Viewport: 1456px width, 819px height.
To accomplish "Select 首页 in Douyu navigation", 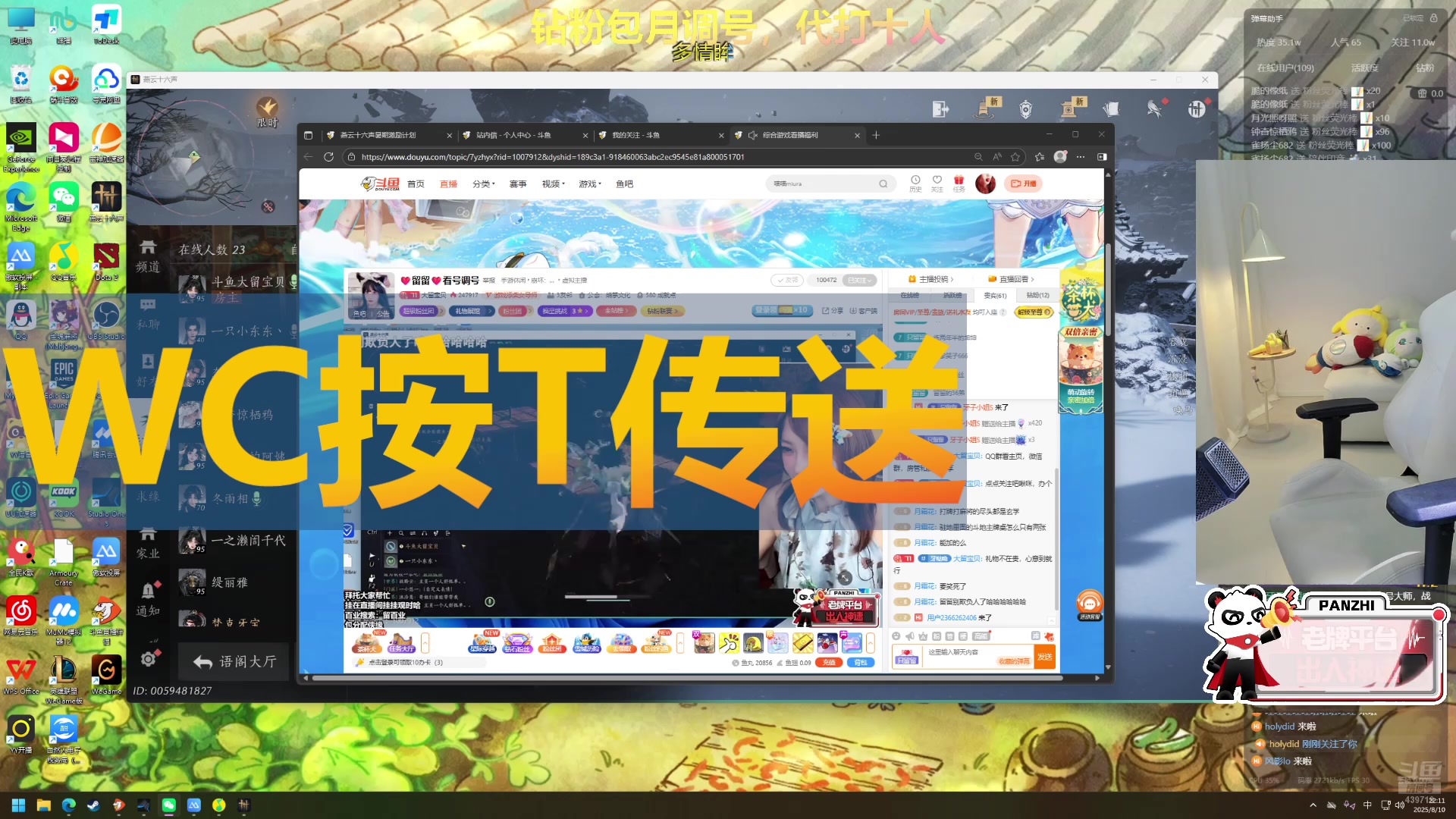I will click(416, 184).
